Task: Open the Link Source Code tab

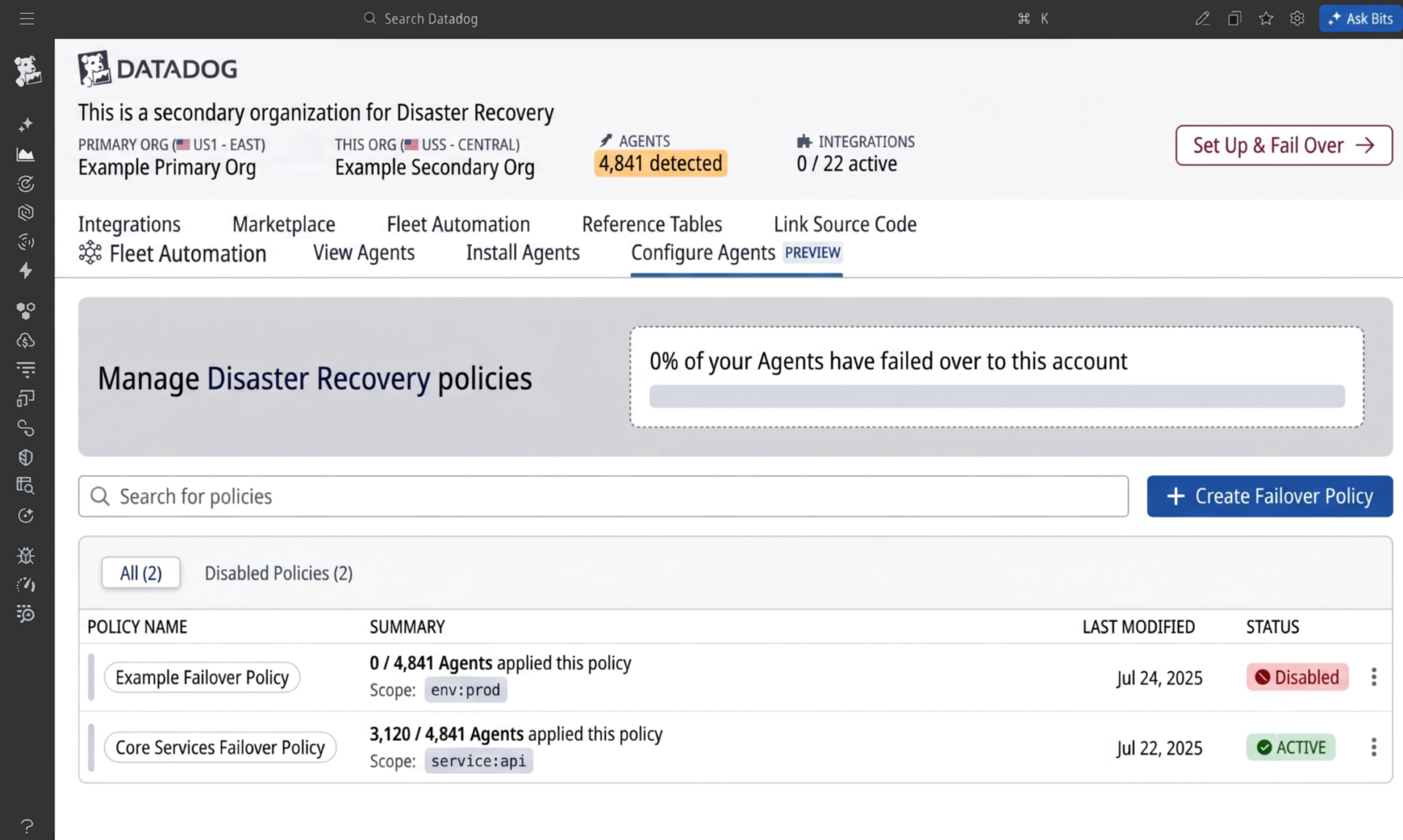Action: (845, 224)
